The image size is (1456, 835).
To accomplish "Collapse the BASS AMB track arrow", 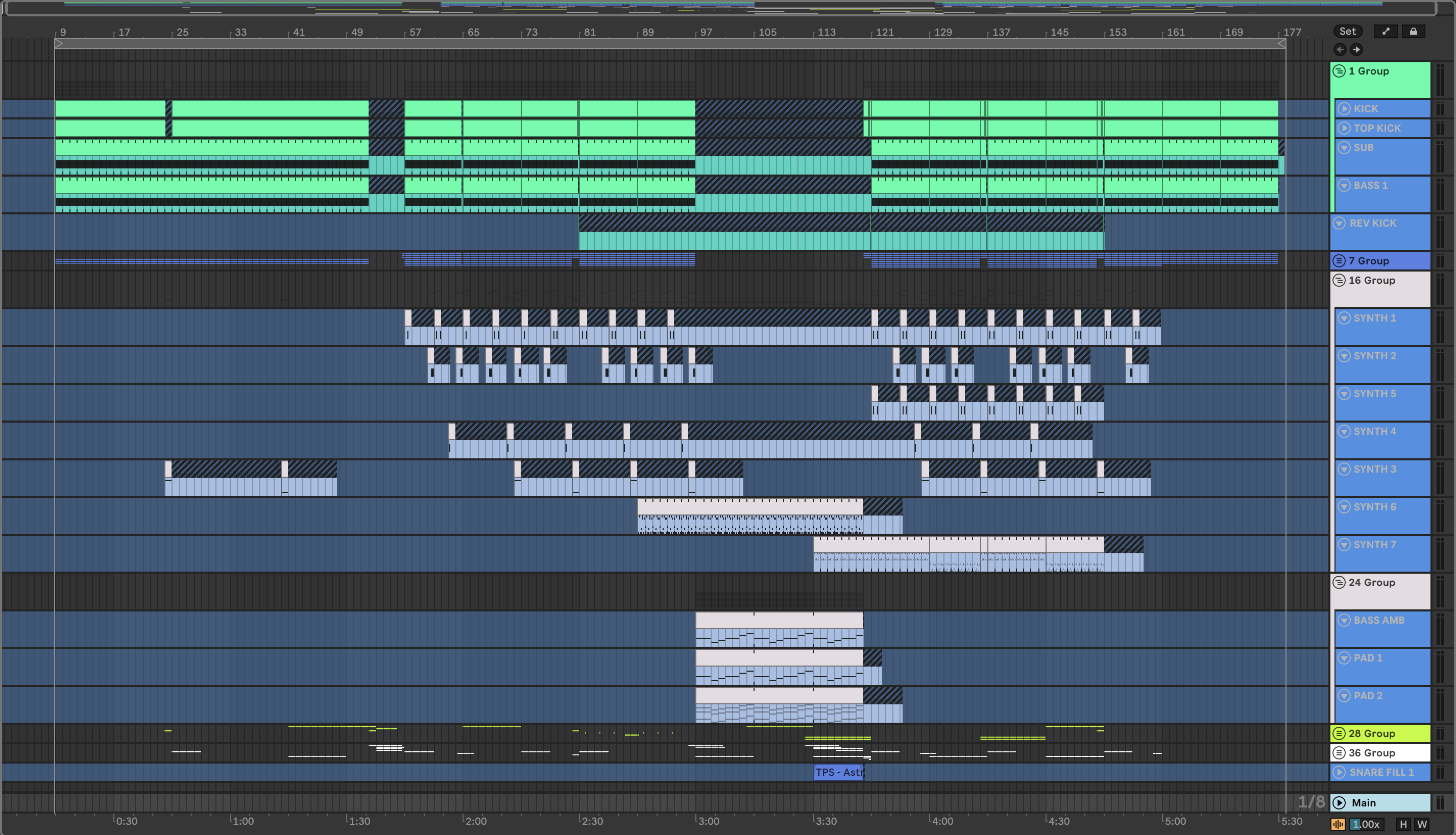I will tap(1344, 621).
